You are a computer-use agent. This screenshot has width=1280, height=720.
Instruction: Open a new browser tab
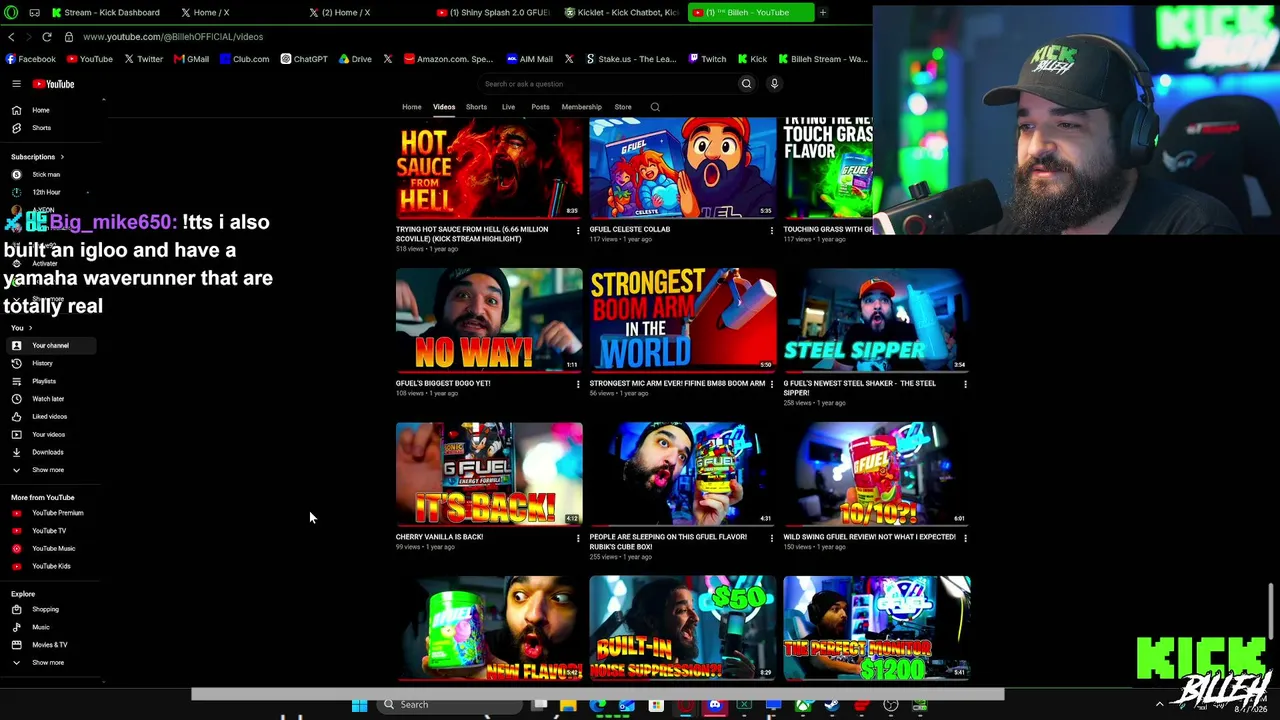(x=822, y=13)
